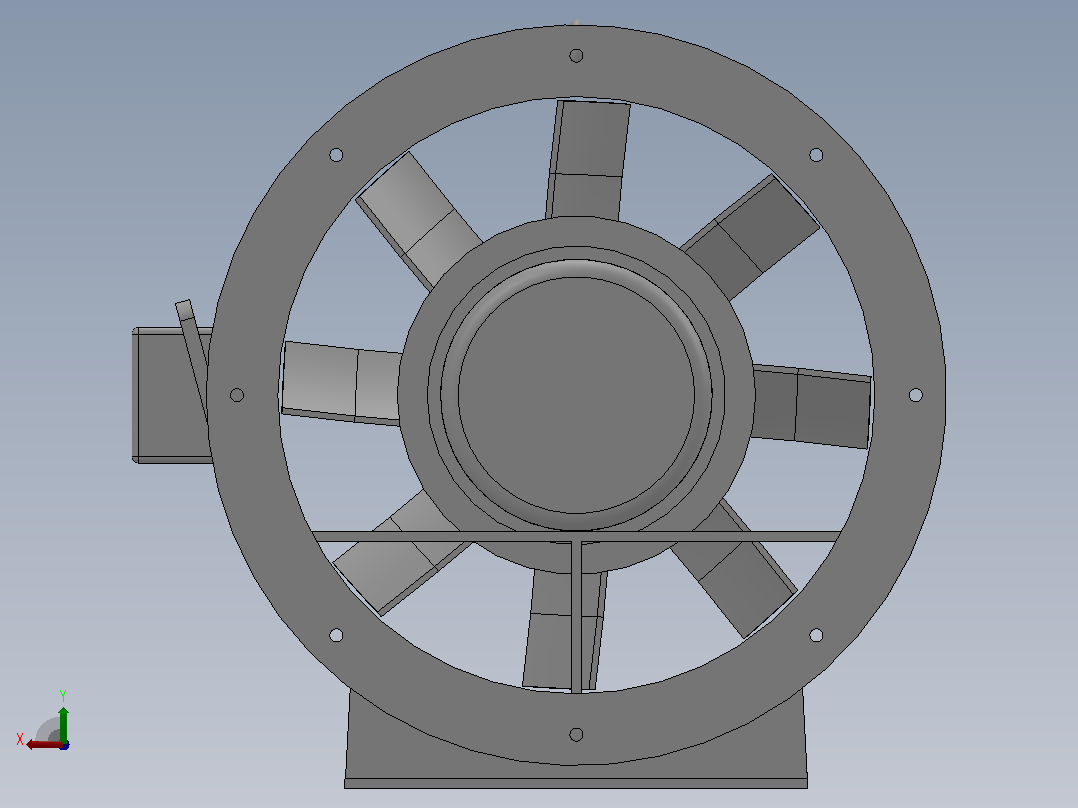Select the fan blade pointing straight up
The width and height of the screenshot is (1078, 808).
point(588,160)
